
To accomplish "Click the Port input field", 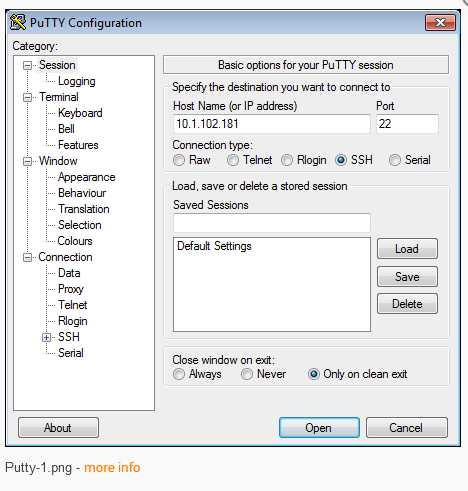I will click(407, 124).
